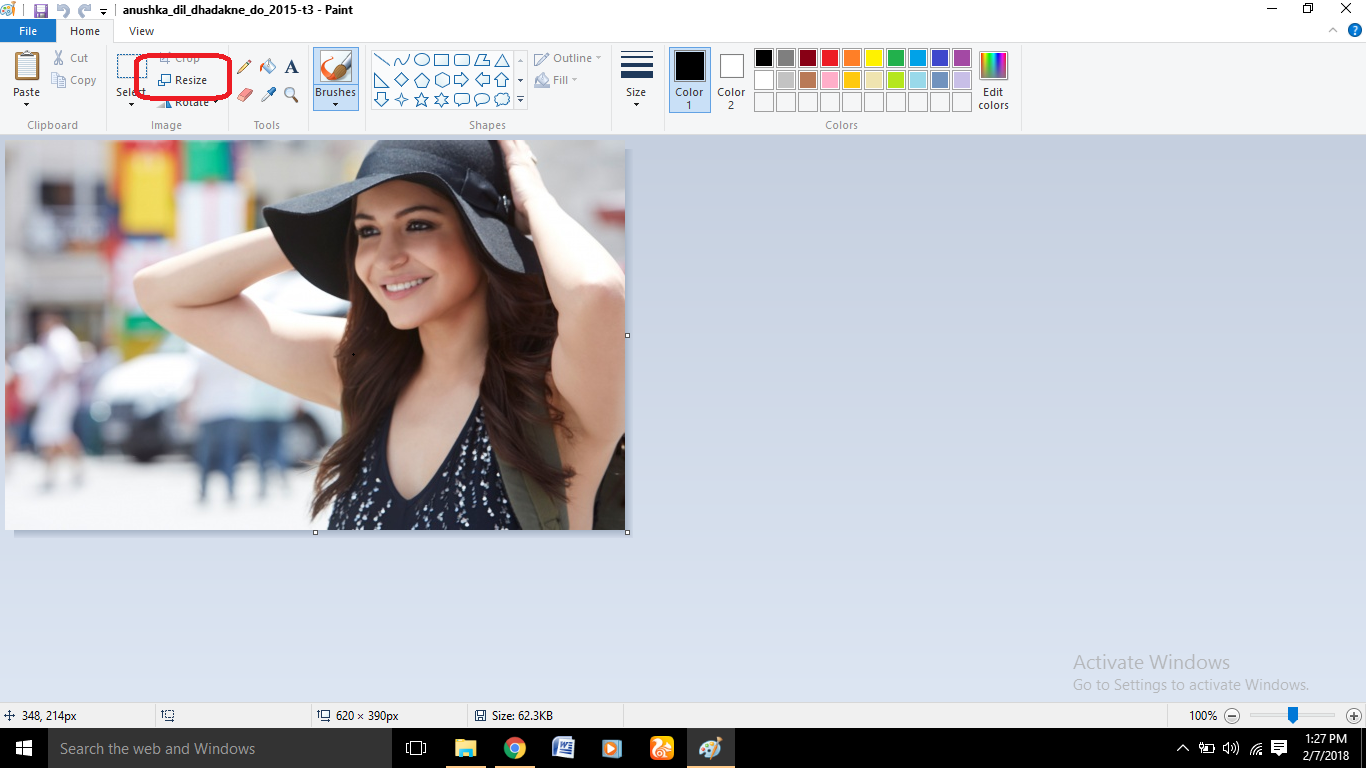
Task: Open the Rotate dropdown
Action: pos(190,101)
